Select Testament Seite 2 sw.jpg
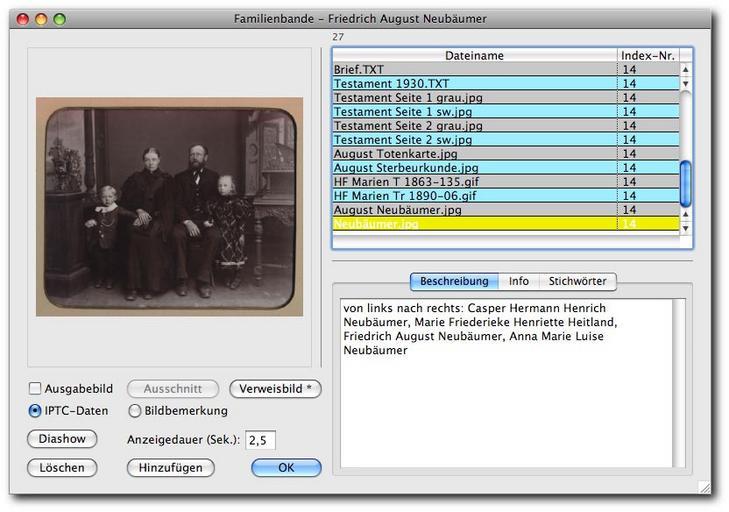The image size is (729, 512). pyautogui.click(x=506, y=140)
